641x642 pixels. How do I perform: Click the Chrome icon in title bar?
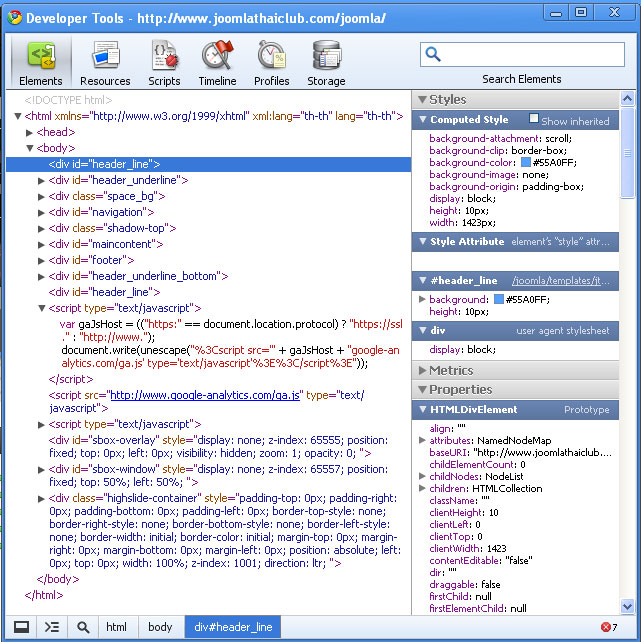14,17
